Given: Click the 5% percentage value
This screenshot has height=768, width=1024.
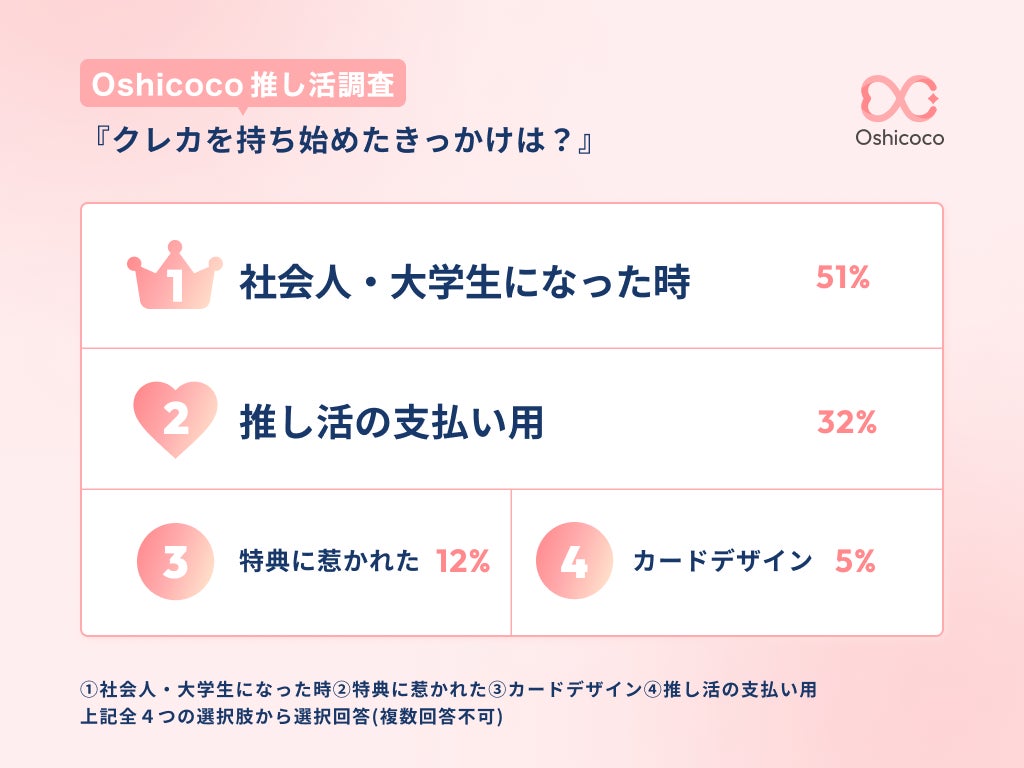Looking at the screenshot, I should pos(854,562).
